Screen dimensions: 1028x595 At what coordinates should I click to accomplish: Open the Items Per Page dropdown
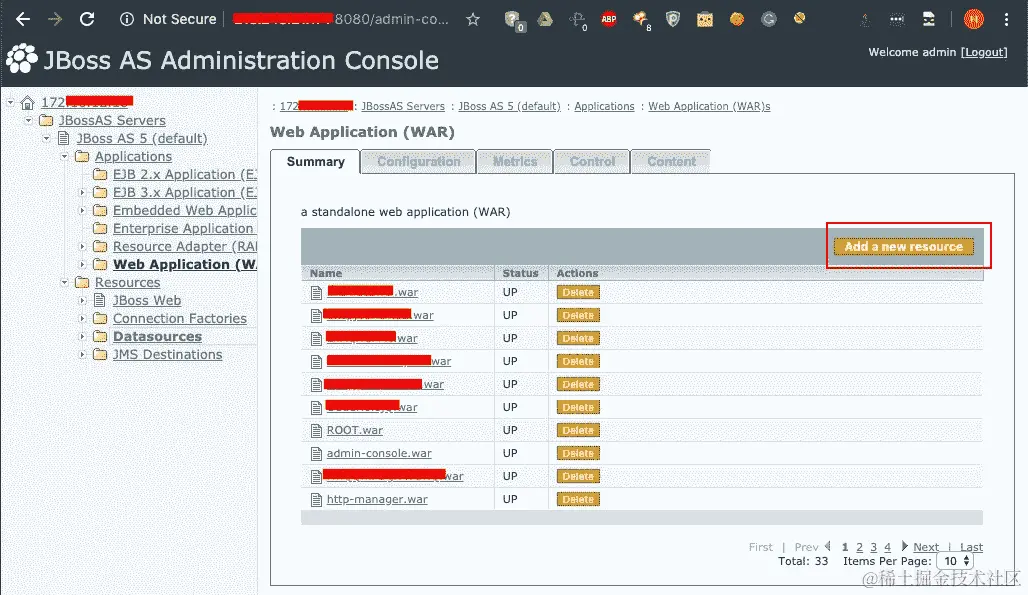(x=955, y=561)
